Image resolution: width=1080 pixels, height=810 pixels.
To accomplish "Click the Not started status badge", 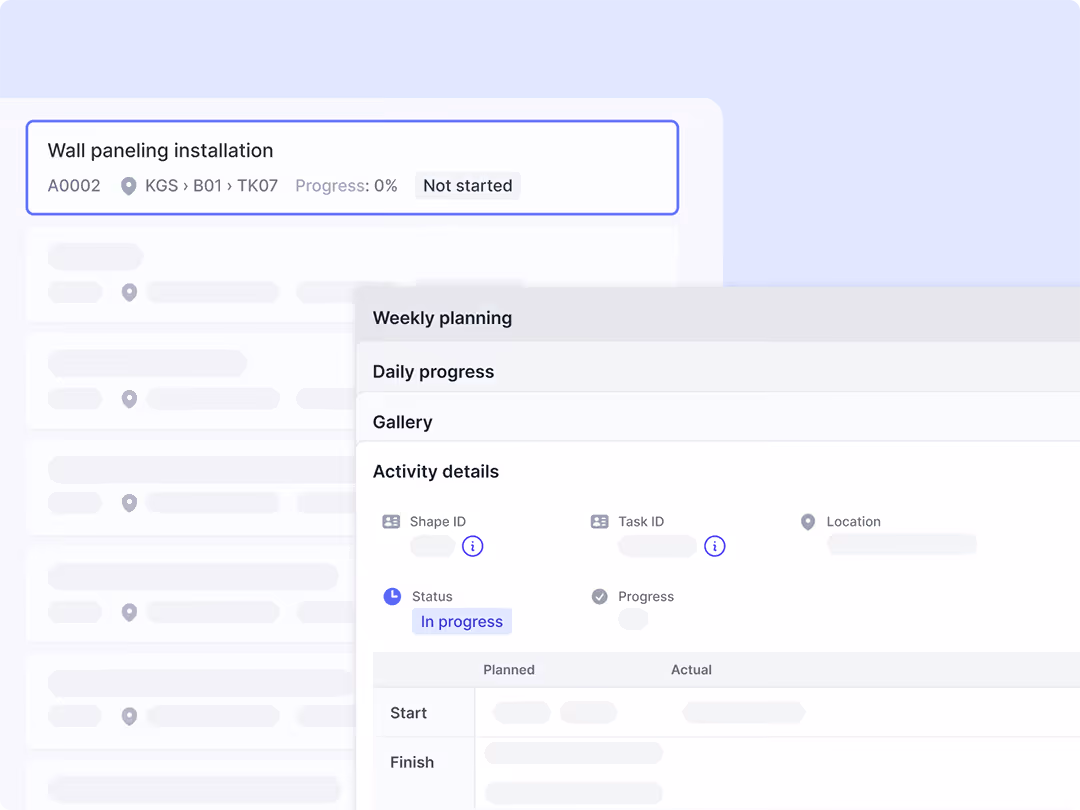I will tap(467, 185).
